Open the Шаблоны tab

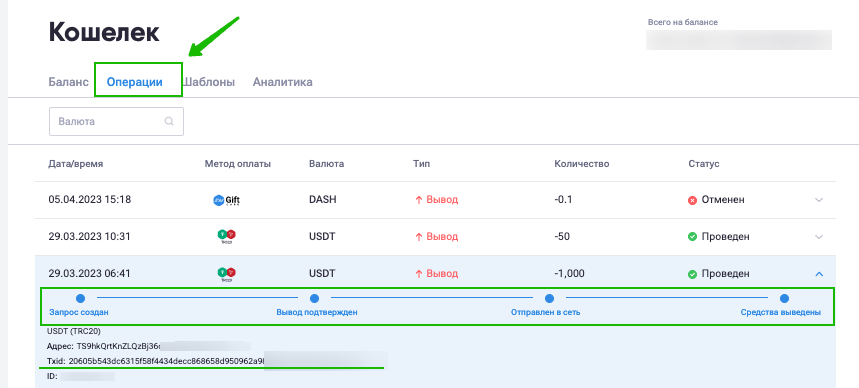coord(209,82)
